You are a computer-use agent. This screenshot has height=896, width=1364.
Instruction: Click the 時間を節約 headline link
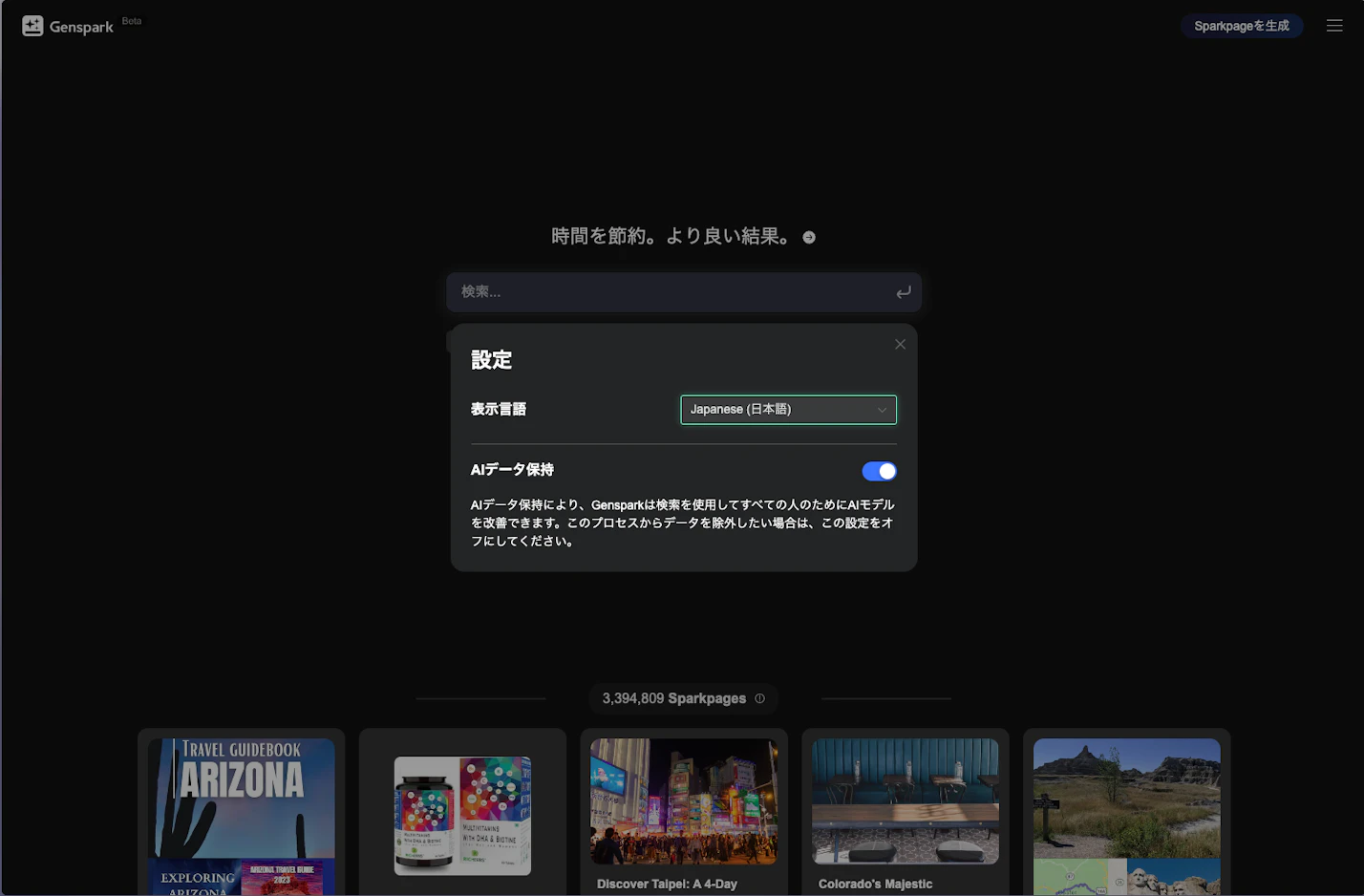669,236
